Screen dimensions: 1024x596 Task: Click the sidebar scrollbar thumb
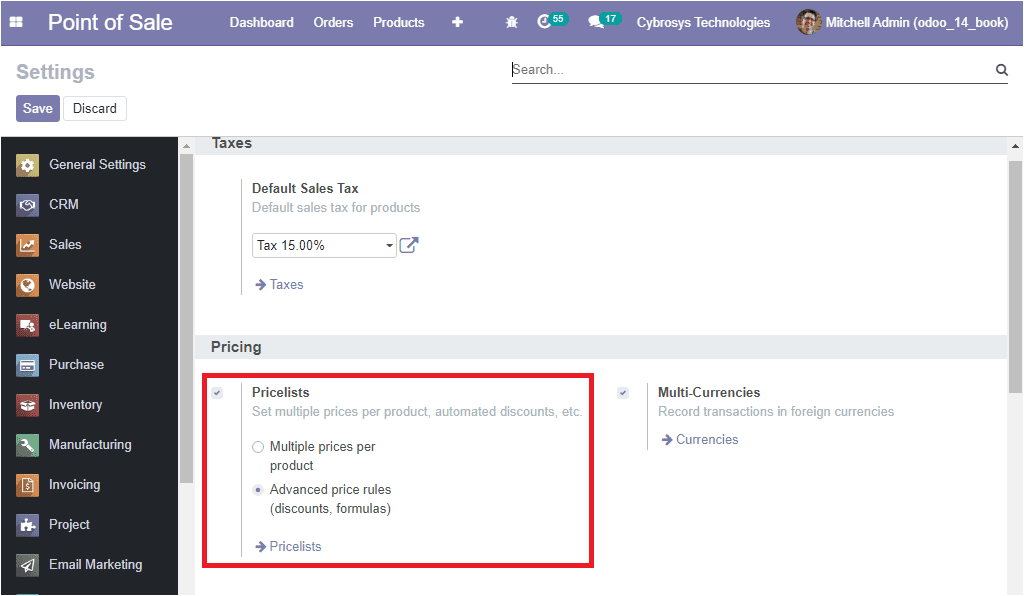click(x=186, y=319)
